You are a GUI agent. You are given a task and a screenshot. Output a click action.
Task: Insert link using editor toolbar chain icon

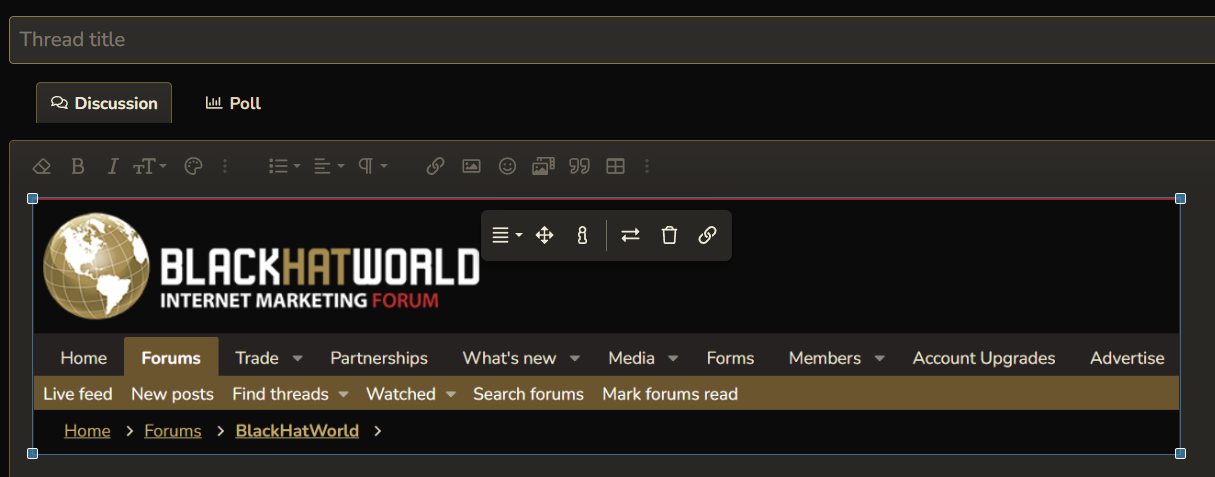point(435,166)
